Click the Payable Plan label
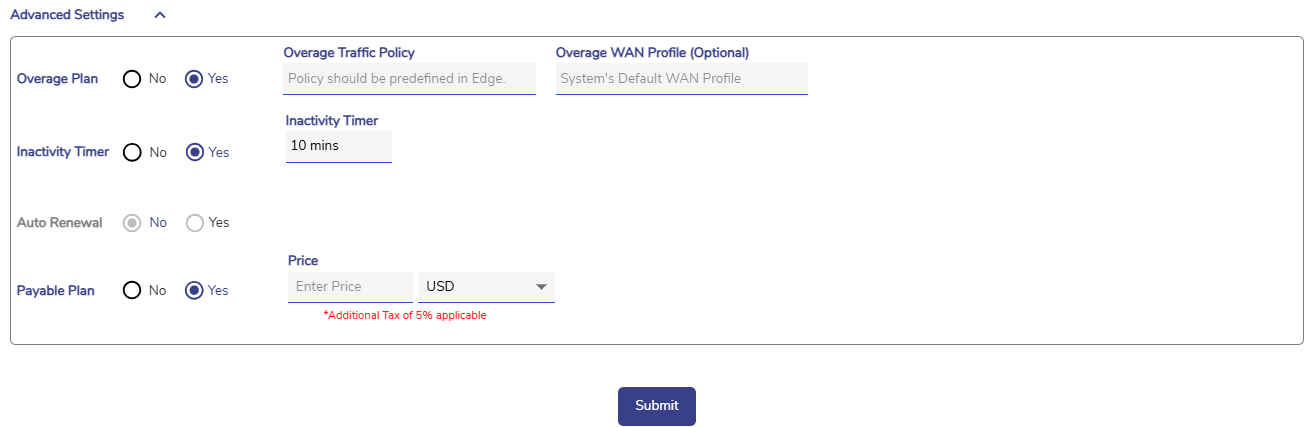This screenshot has height=427, width=1310. pyautogui.click(x=56, y=291)
